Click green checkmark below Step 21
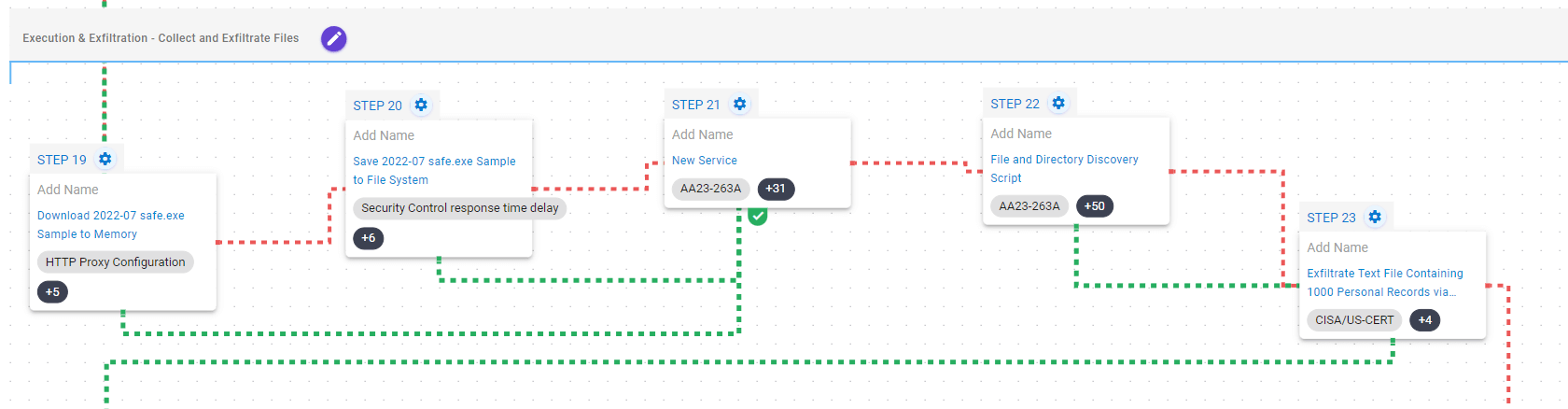This screenshot has height=409, width=1568. click(758, 216)
